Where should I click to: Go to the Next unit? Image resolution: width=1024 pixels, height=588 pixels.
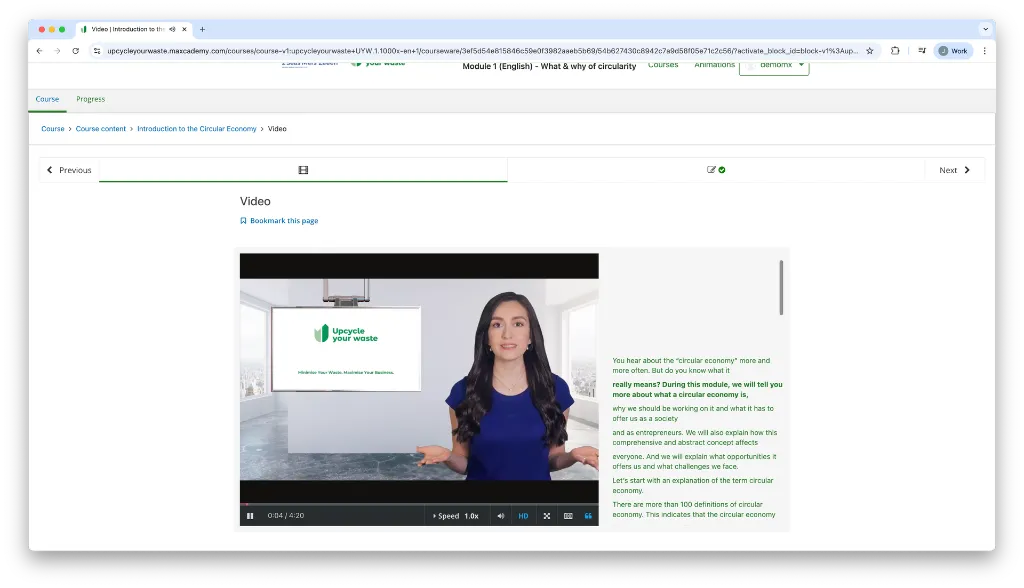point(954,170)
